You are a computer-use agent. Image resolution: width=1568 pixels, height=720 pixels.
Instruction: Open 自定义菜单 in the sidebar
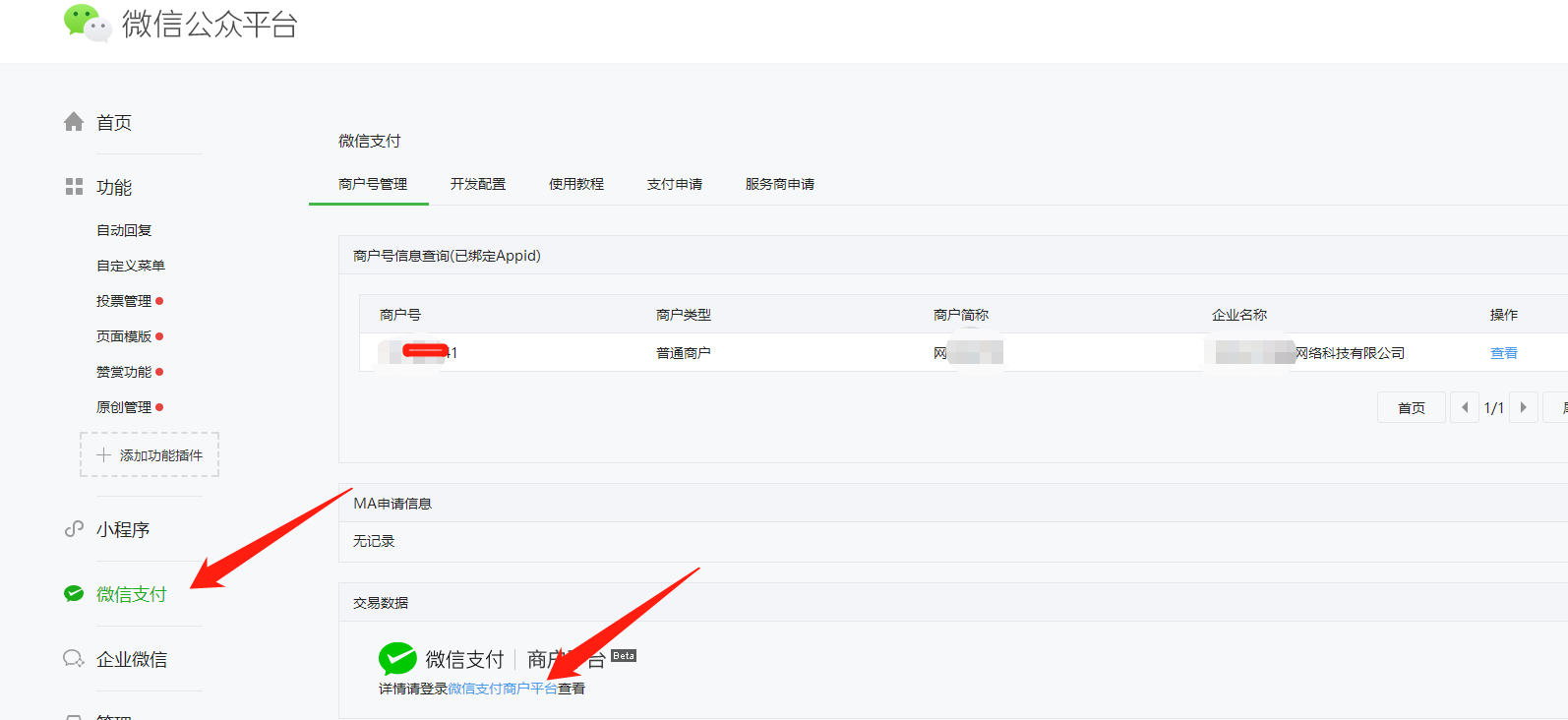tap(131, 266)
